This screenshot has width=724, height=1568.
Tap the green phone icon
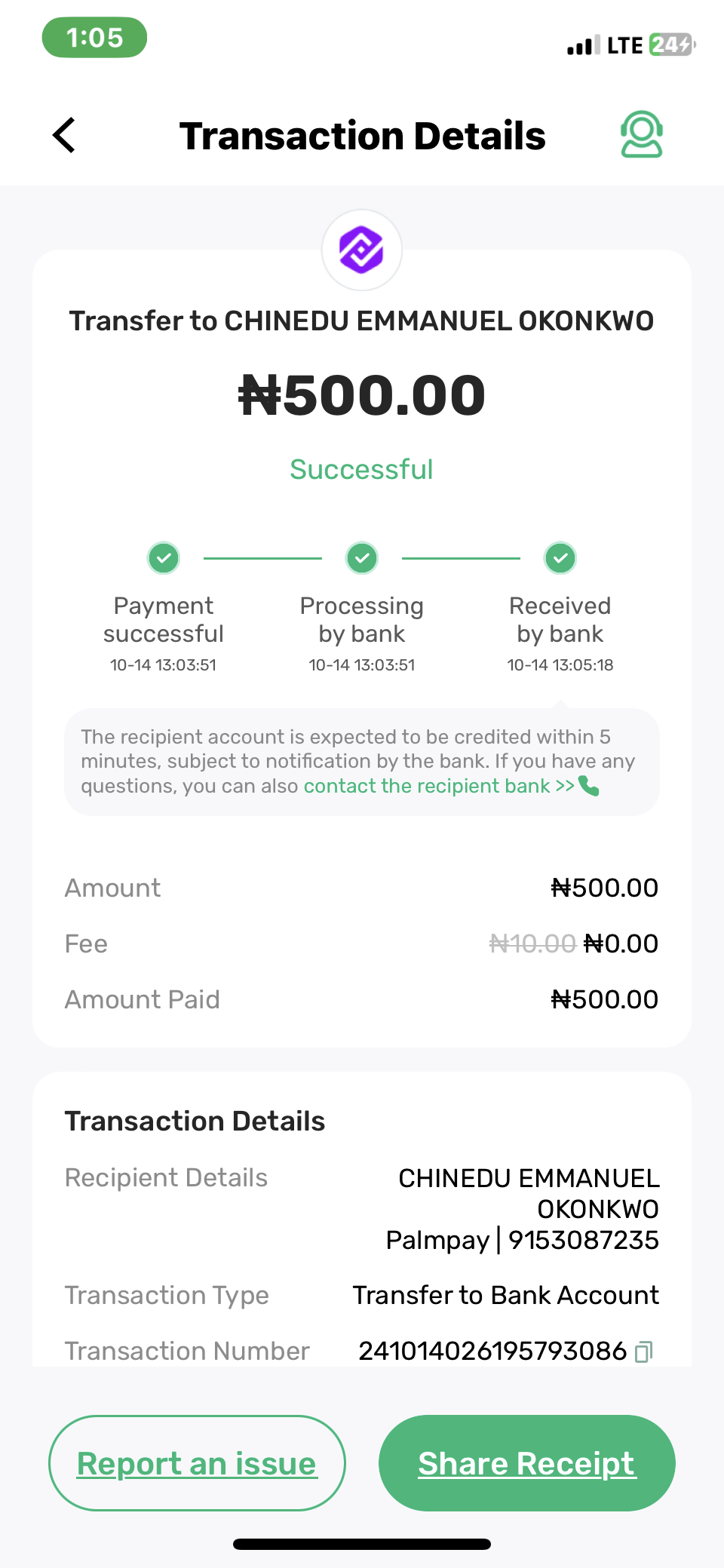point(589,786)
